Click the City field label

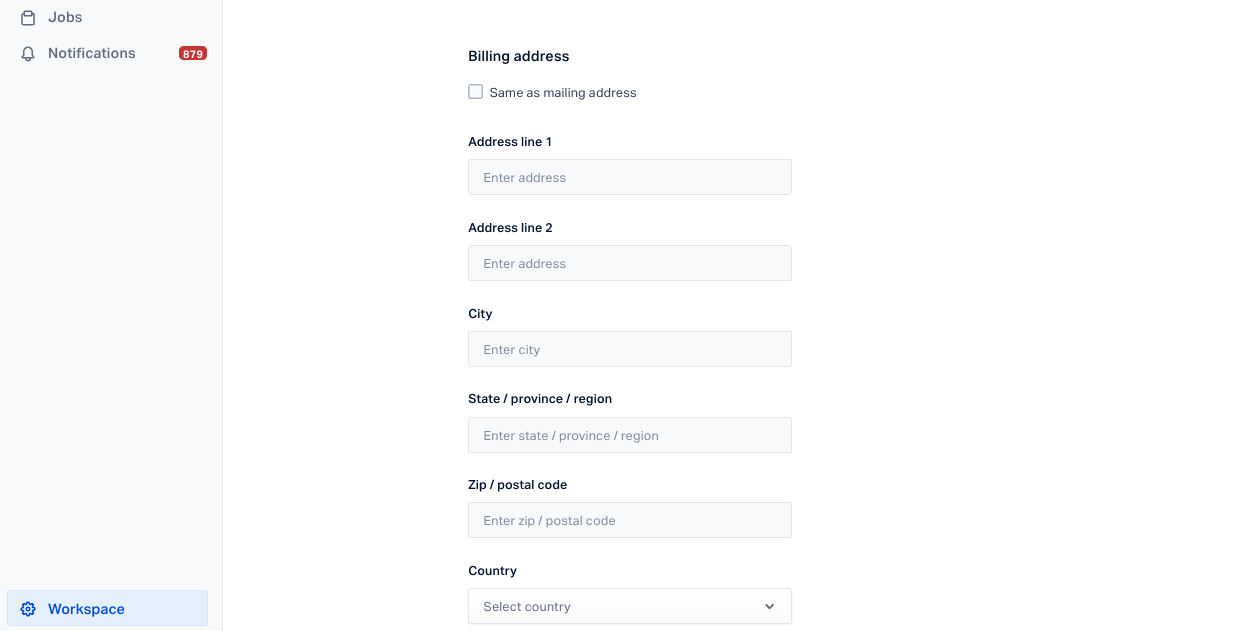(x=480, y=314)
